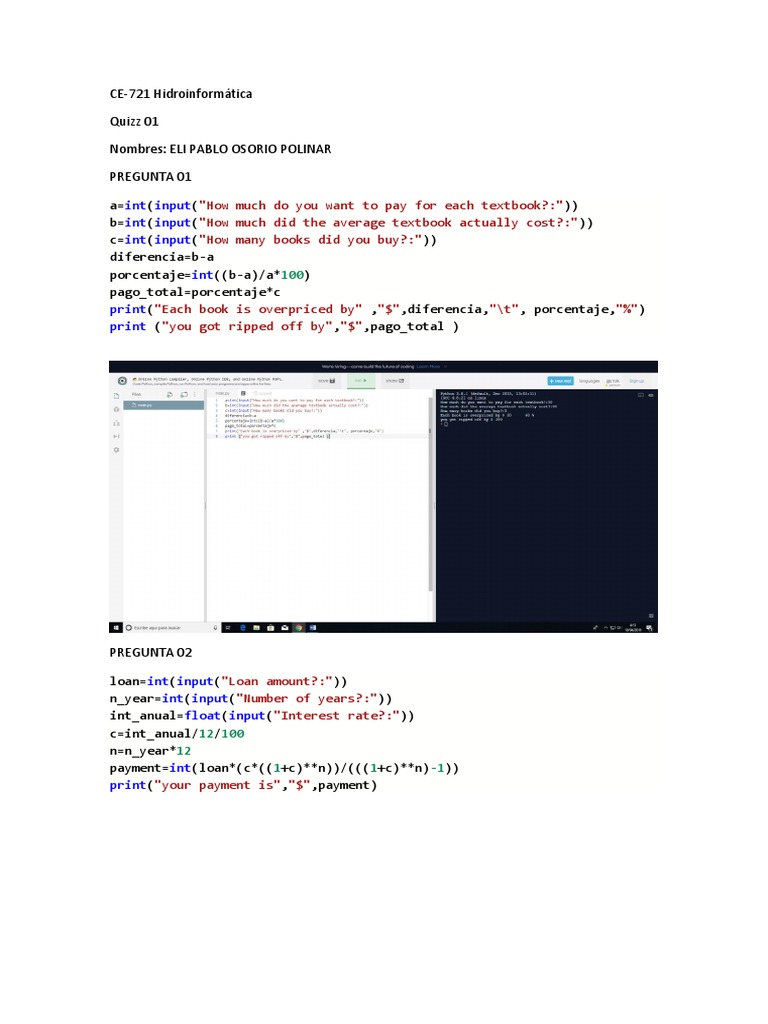Click the 'Nombres: ELI PABLO OSORIO POLINAR' line
Image resolution: width=768 pixels, height=1024 pixels.
click(x=220, y=149)
